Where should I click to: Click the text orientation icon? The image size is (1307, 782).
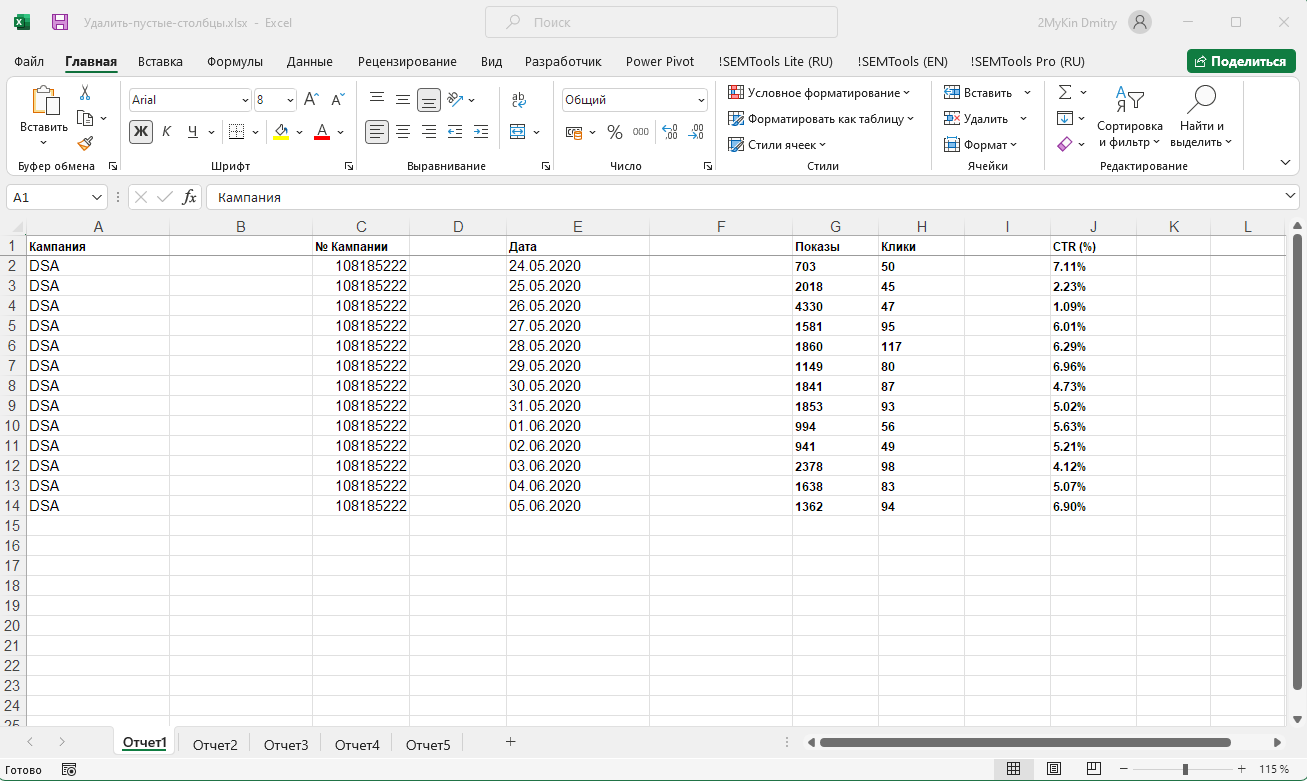point(455,100)
